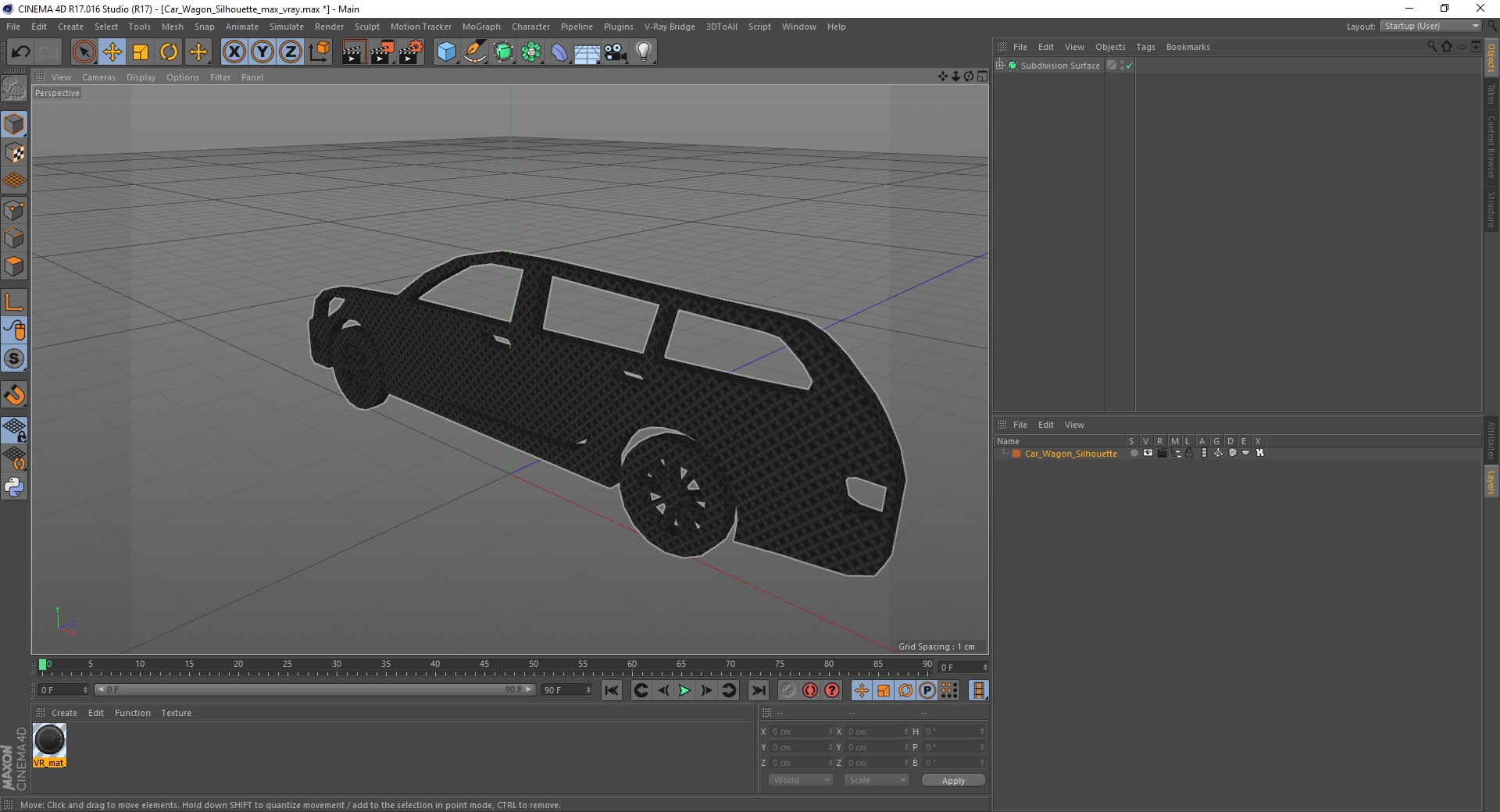The height and width of the screenshot is (812, 1500).
Task: Click end frame 90 F field
Action: [x=566, y=690]
